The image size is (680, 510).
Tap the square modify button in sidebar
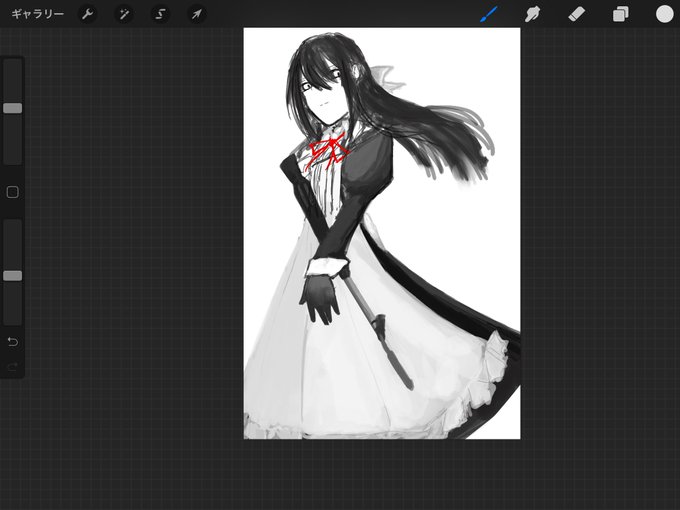tap(13, 192)
